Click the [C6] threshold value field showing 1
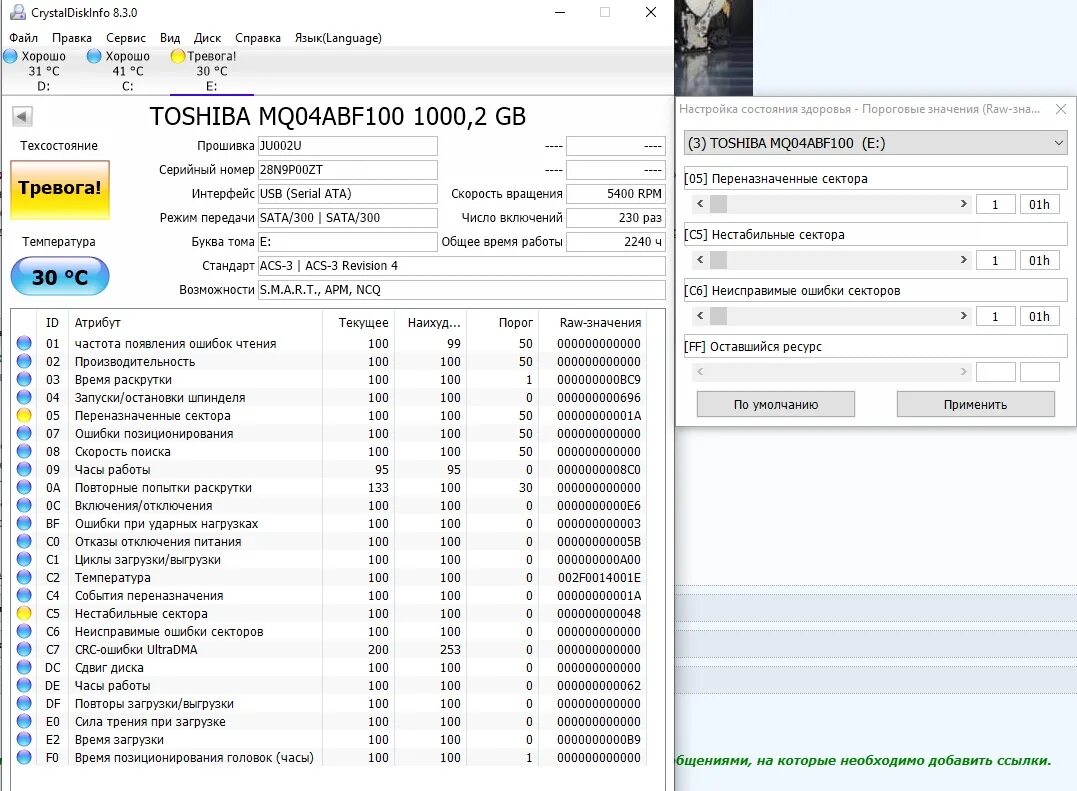 tap(995, 316)
